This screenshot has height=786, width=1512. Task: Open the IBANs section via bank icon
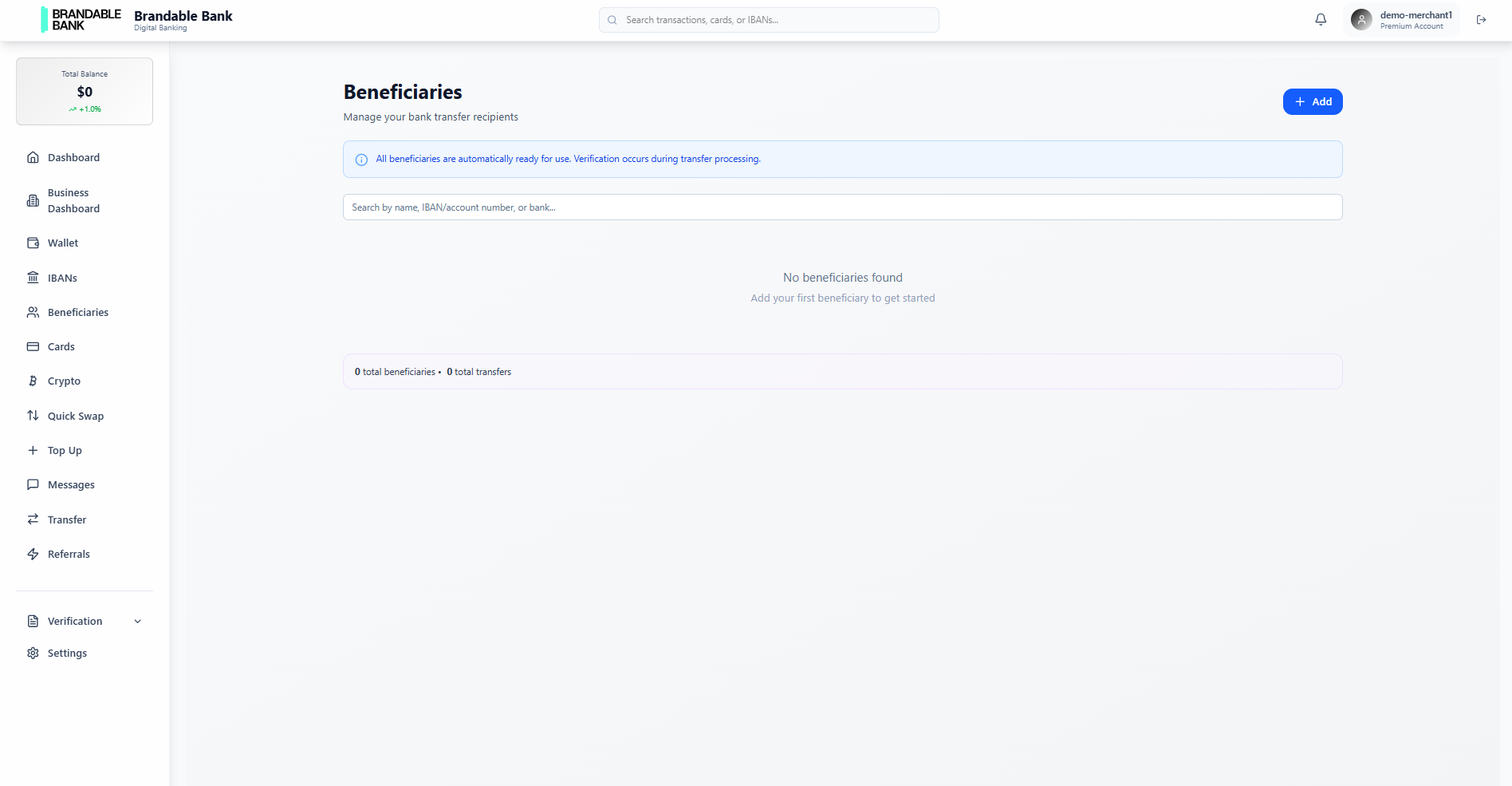(x=33, y=277)
